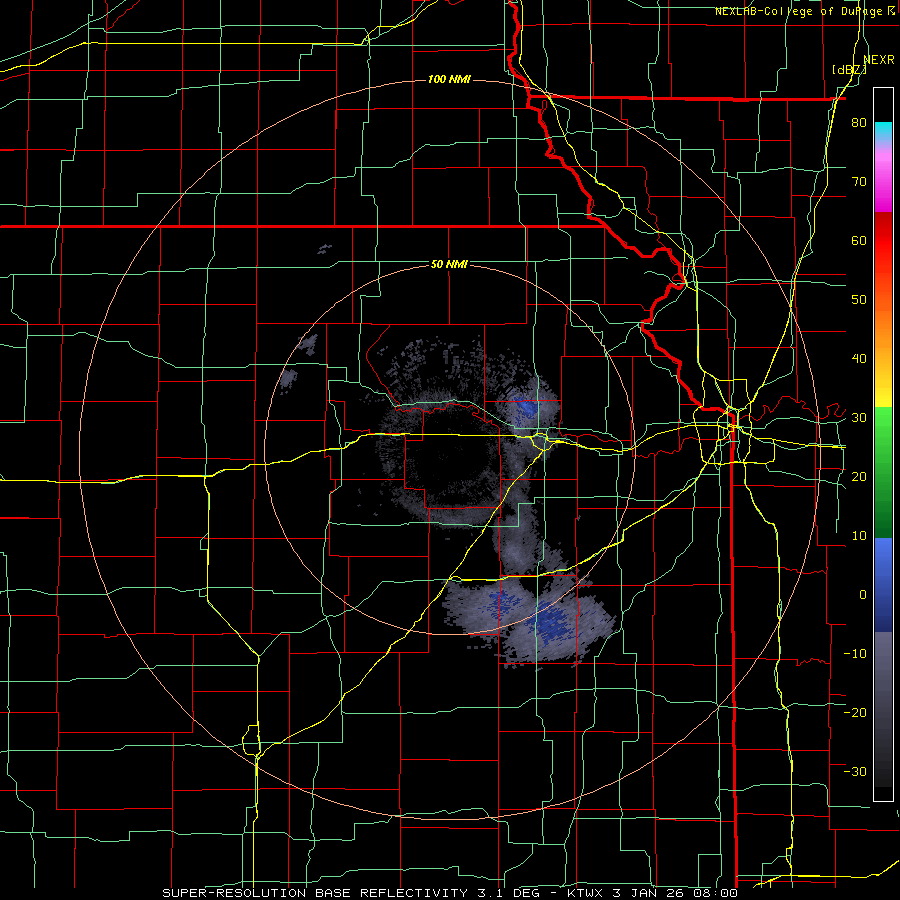
Task: Click the KTWX 3 JAN 26 08:00 timestamp
Action: [x=651, y=893]
